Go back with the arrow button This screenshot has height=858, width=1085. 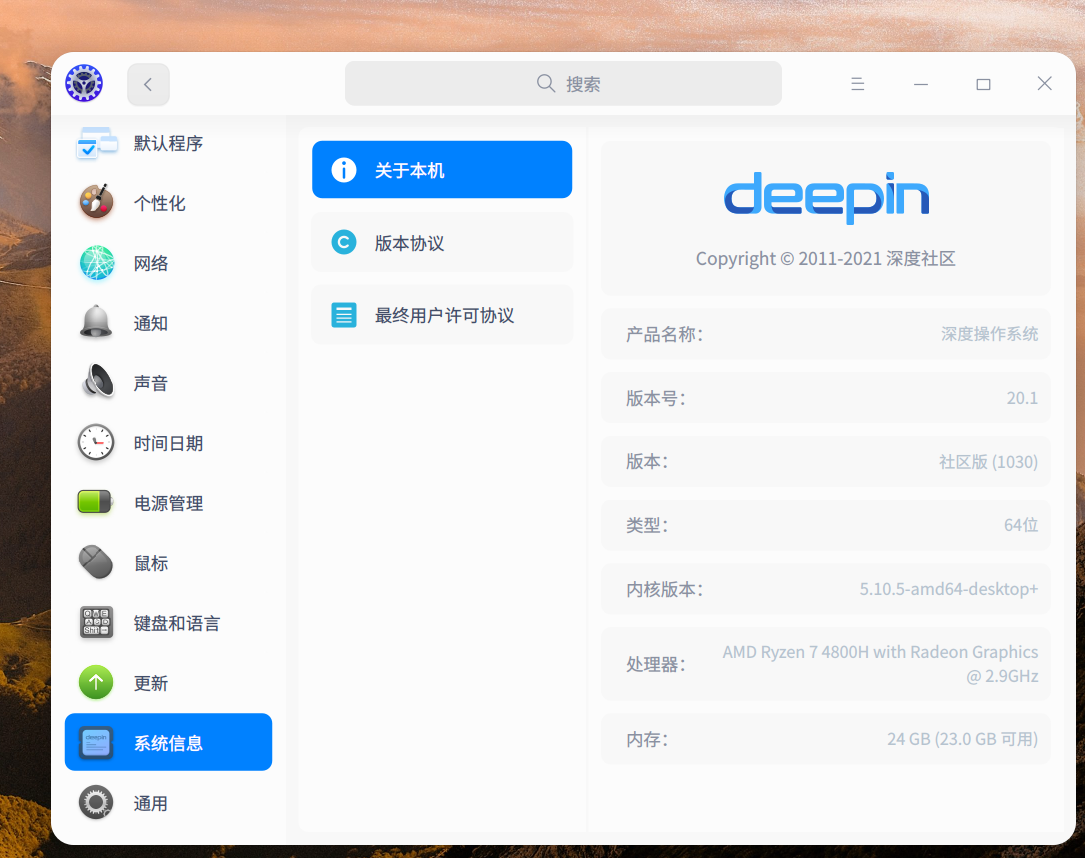click(148, 84)
